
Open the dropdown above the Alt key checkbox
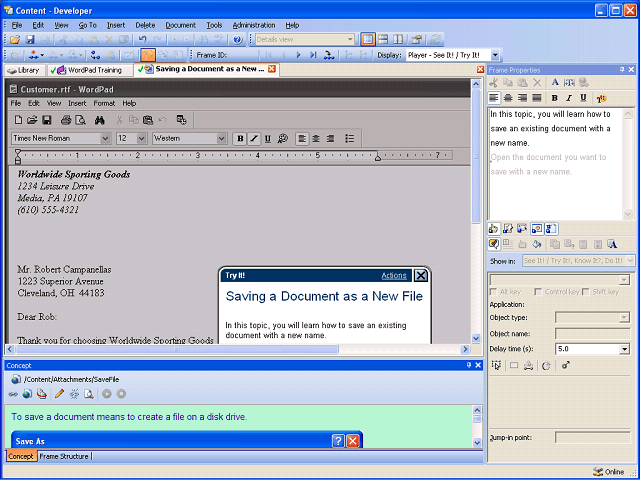(x=624, y=280)
